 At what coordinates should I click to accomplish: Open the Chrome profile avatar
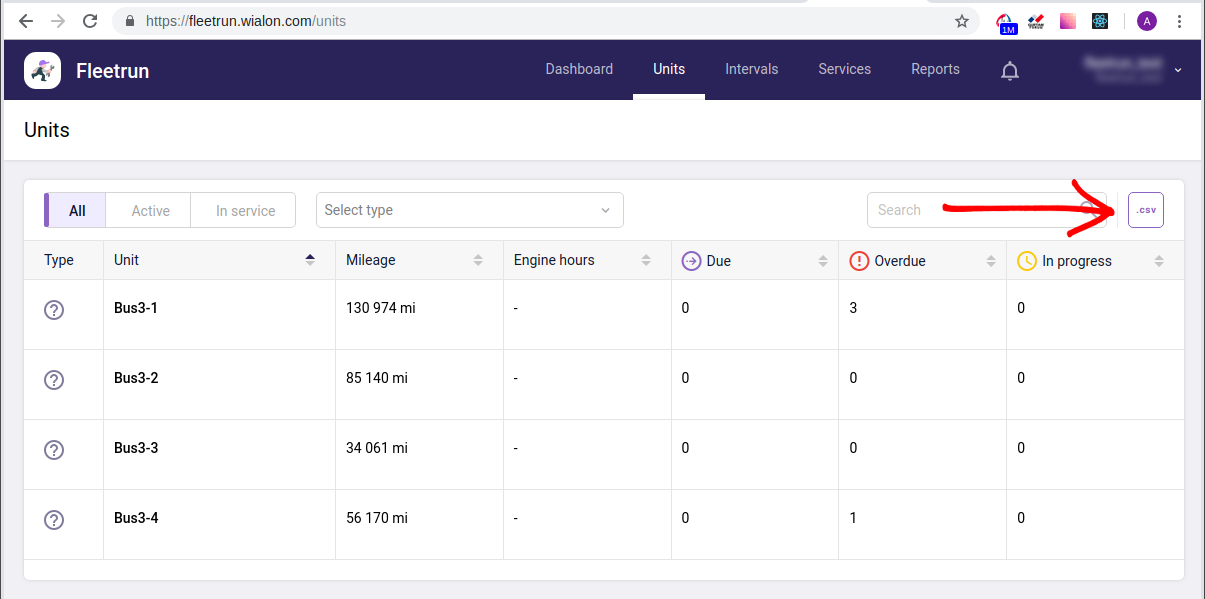click(1146, 21)
